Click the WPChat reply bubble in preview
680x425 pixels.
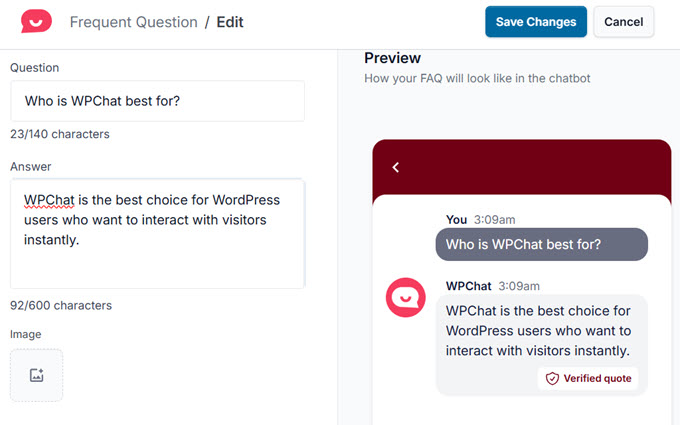coord(542,345)
